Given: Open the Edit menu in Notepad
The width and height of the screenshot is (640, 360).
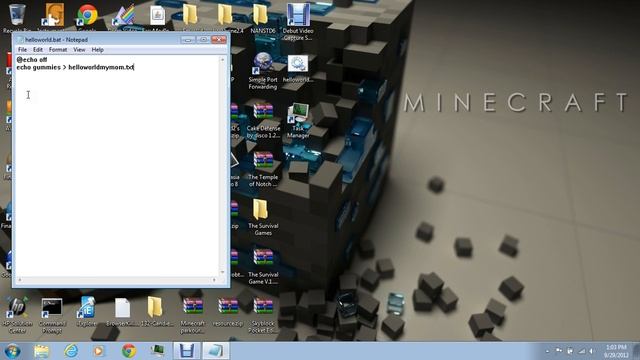Looking at the screenshot, I should click(38, 49).
